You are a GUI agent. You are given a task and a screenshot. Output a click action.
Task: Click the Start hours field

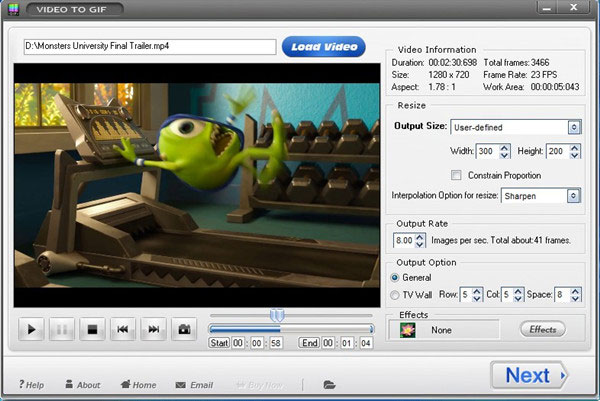coord(238,343)
